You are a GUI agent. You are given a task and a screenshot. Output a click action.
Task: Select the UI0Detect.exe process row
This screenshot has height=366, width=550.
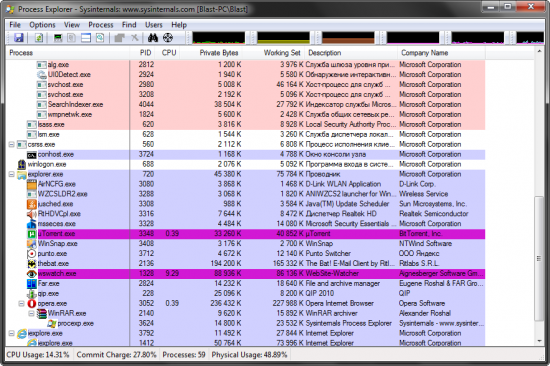pos(246,74)
